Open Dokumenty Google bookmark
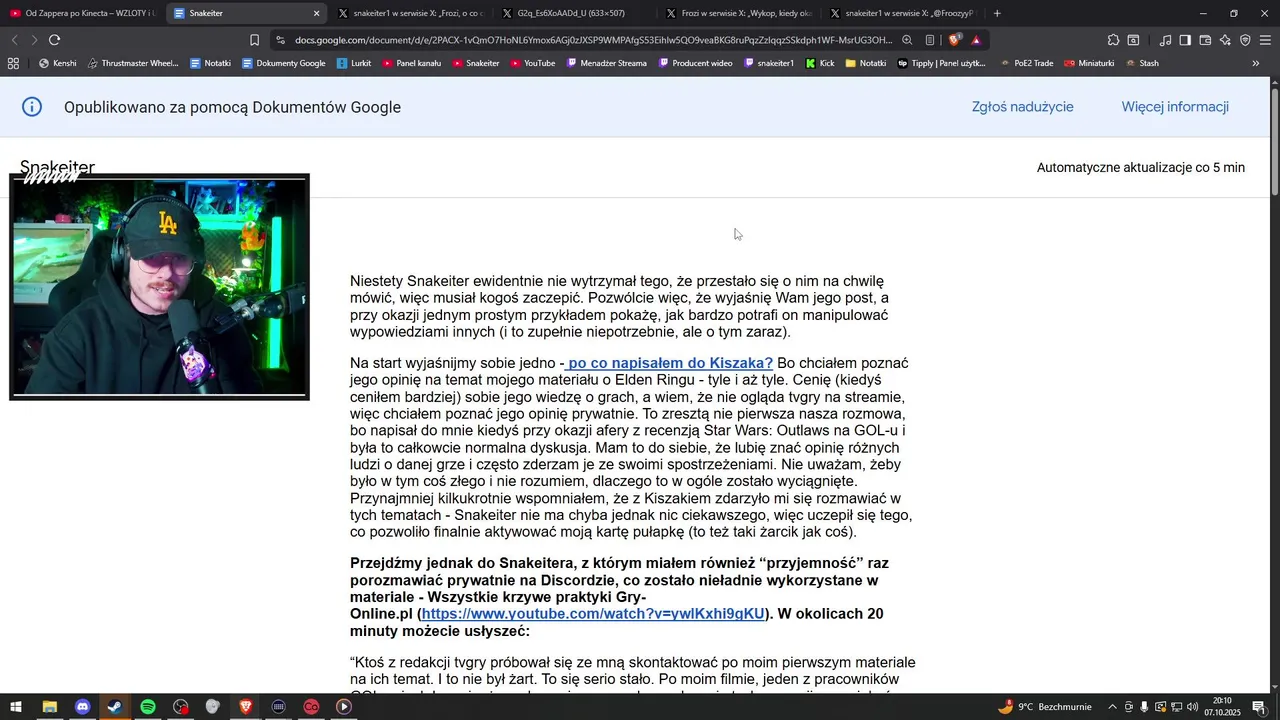 tap(283, 63)
